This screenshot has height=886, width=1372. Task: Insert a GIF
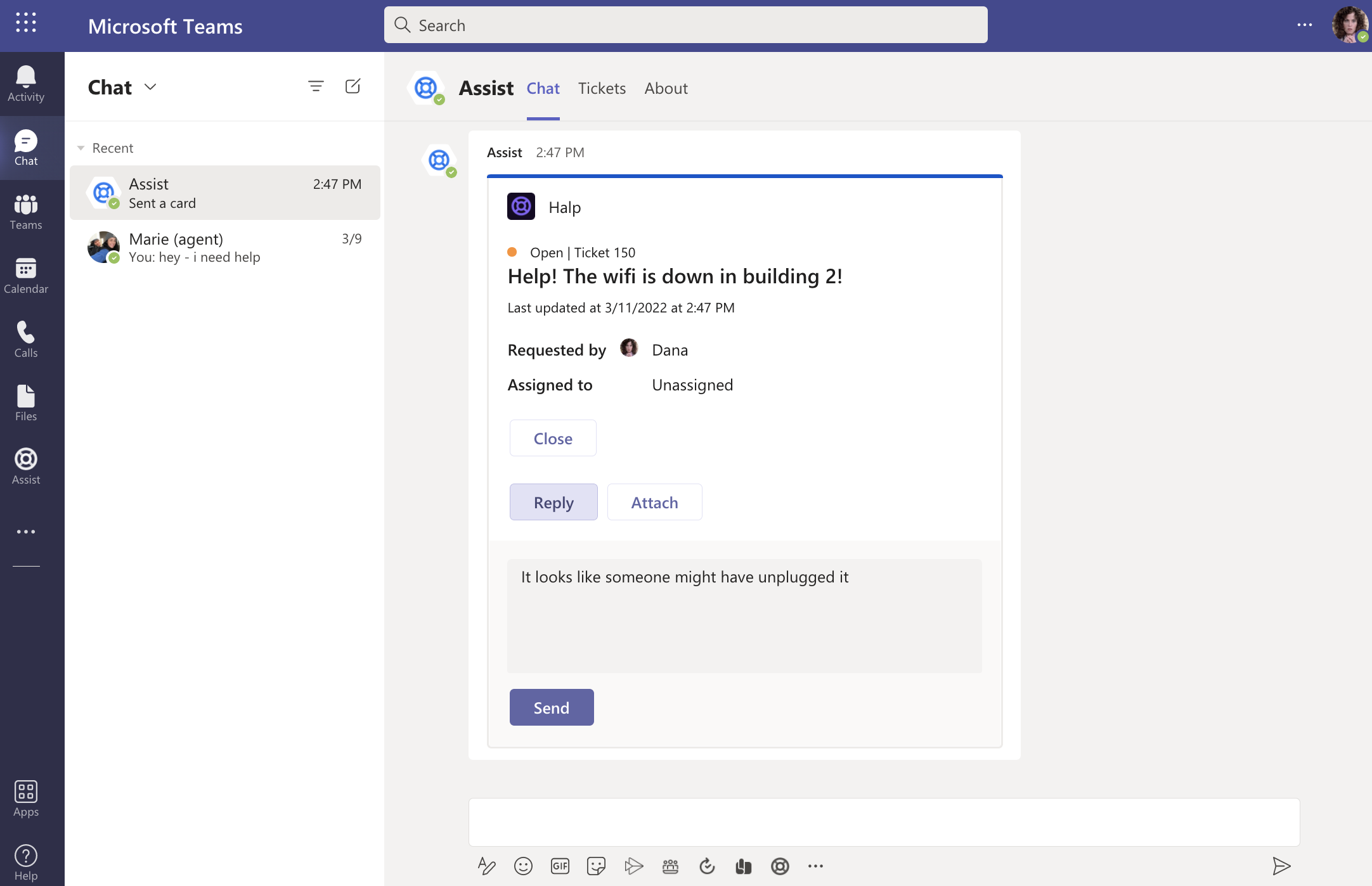point(560,866)
